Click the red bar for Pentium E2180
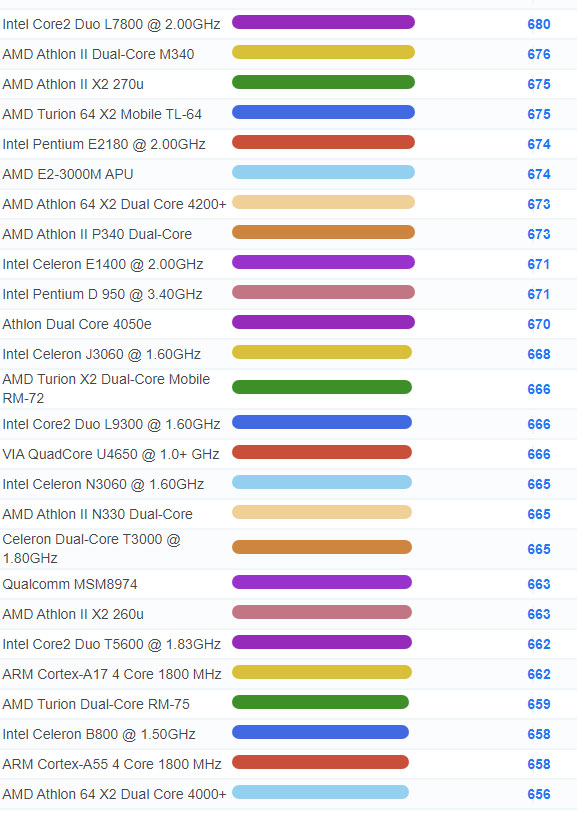 coord(323,143)
